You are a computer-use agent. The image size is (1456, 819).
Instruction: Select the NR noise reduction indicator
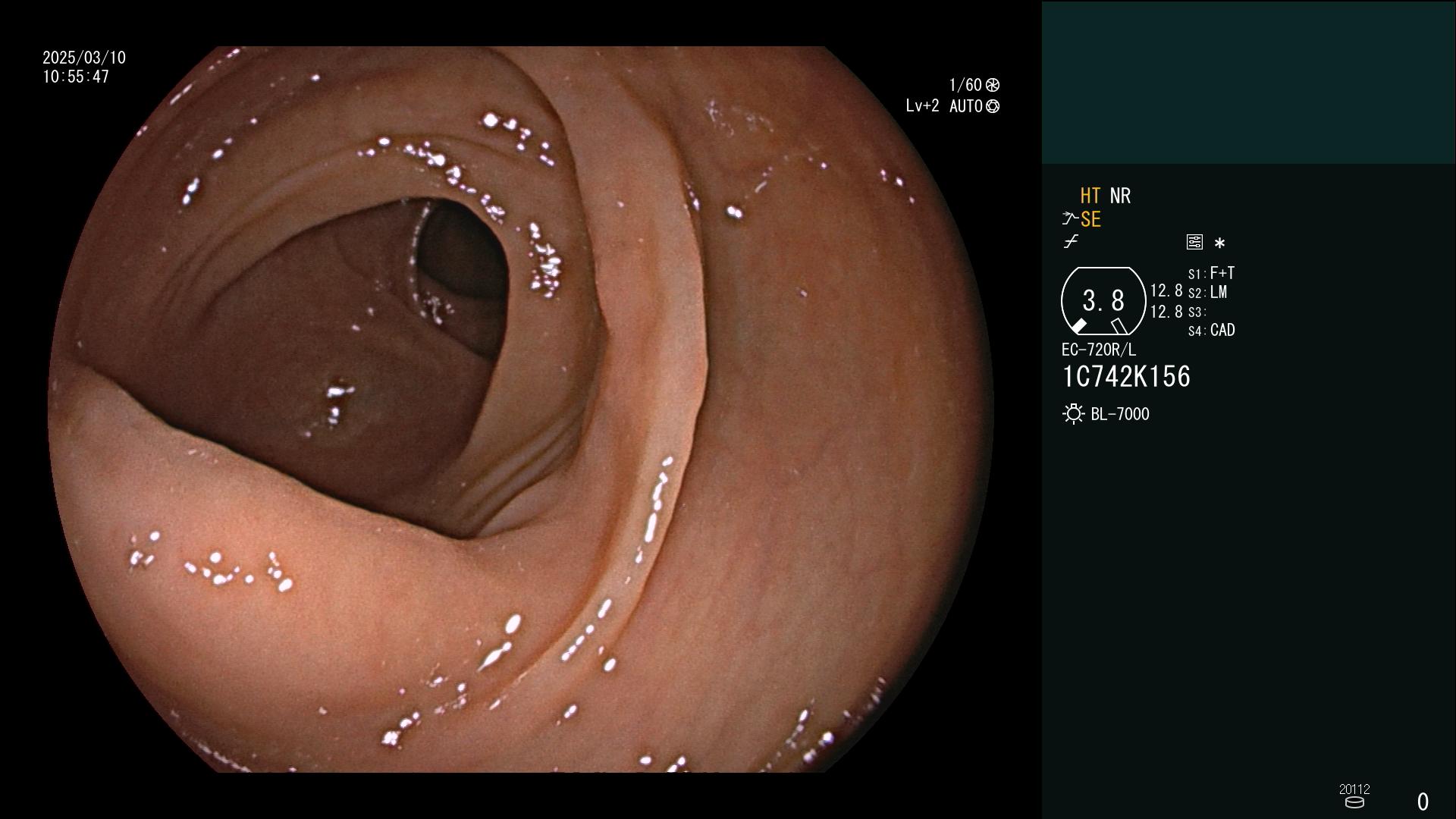(x=1120, y=196)
